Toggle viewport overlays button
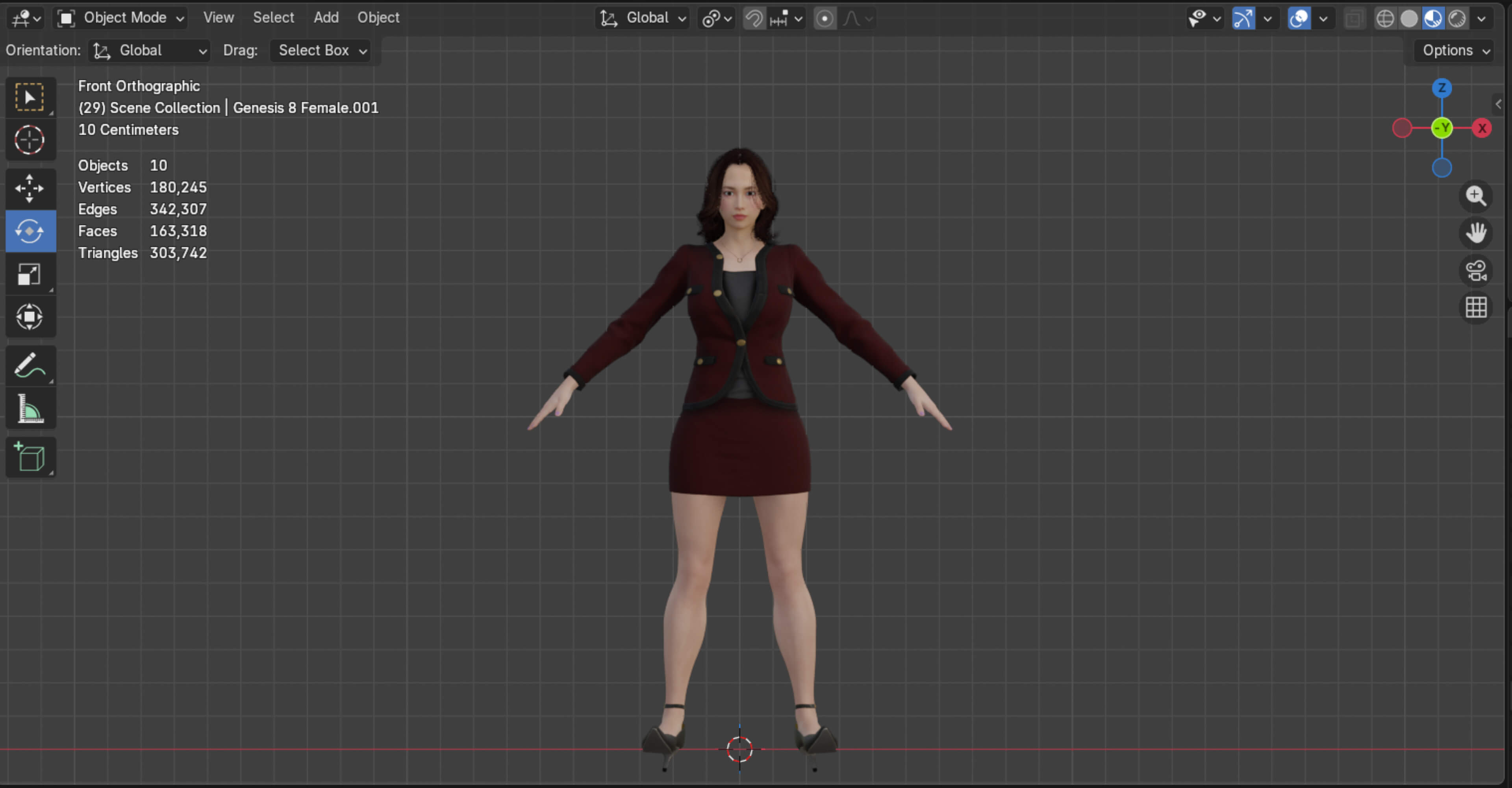The width and height of the screenshot is (1512, 788). pyautogui.click(x=1299, y=18)
